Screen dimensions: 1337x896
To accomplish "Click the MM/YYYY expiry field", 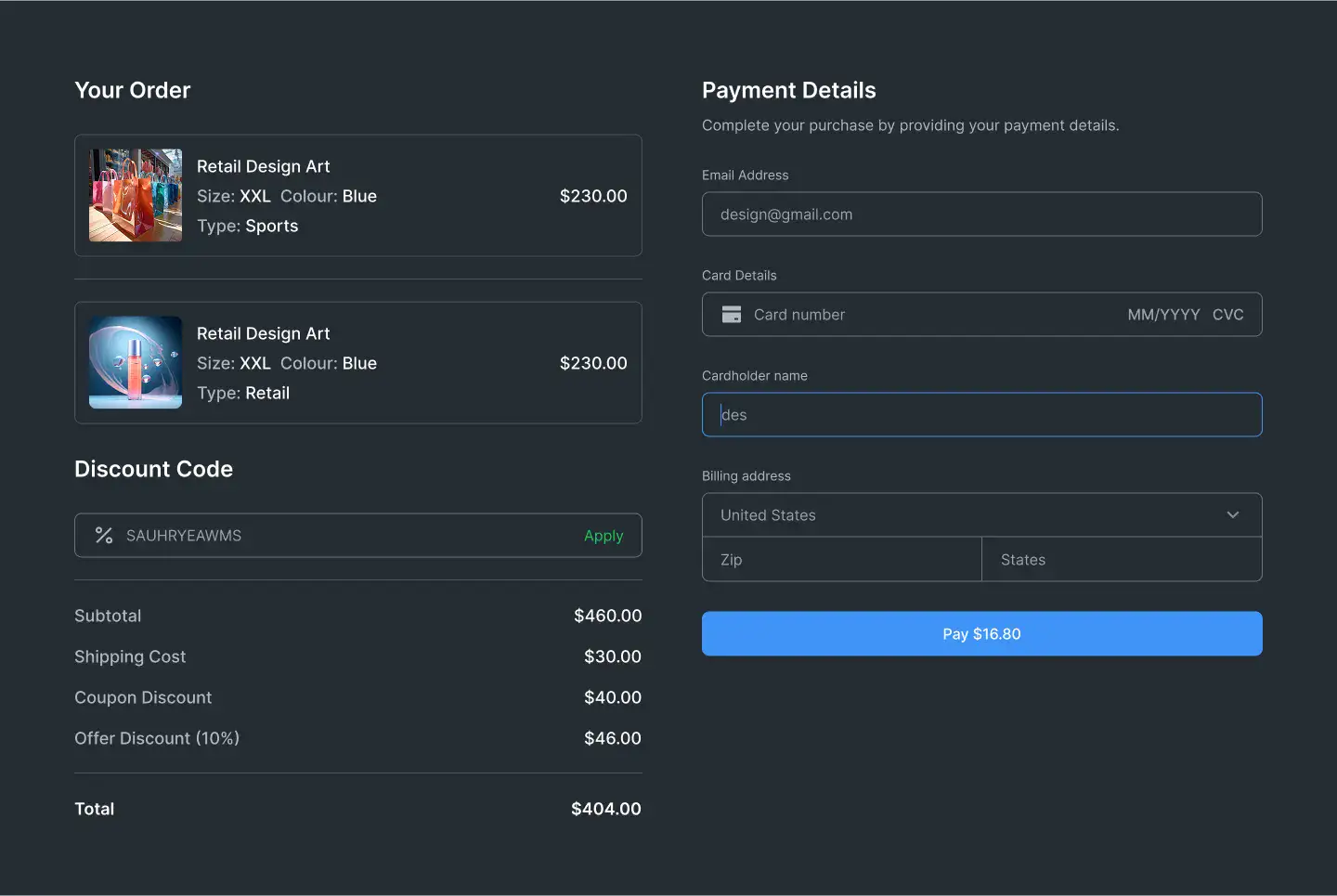I will pyautogui.click(x=1163, y=315).
